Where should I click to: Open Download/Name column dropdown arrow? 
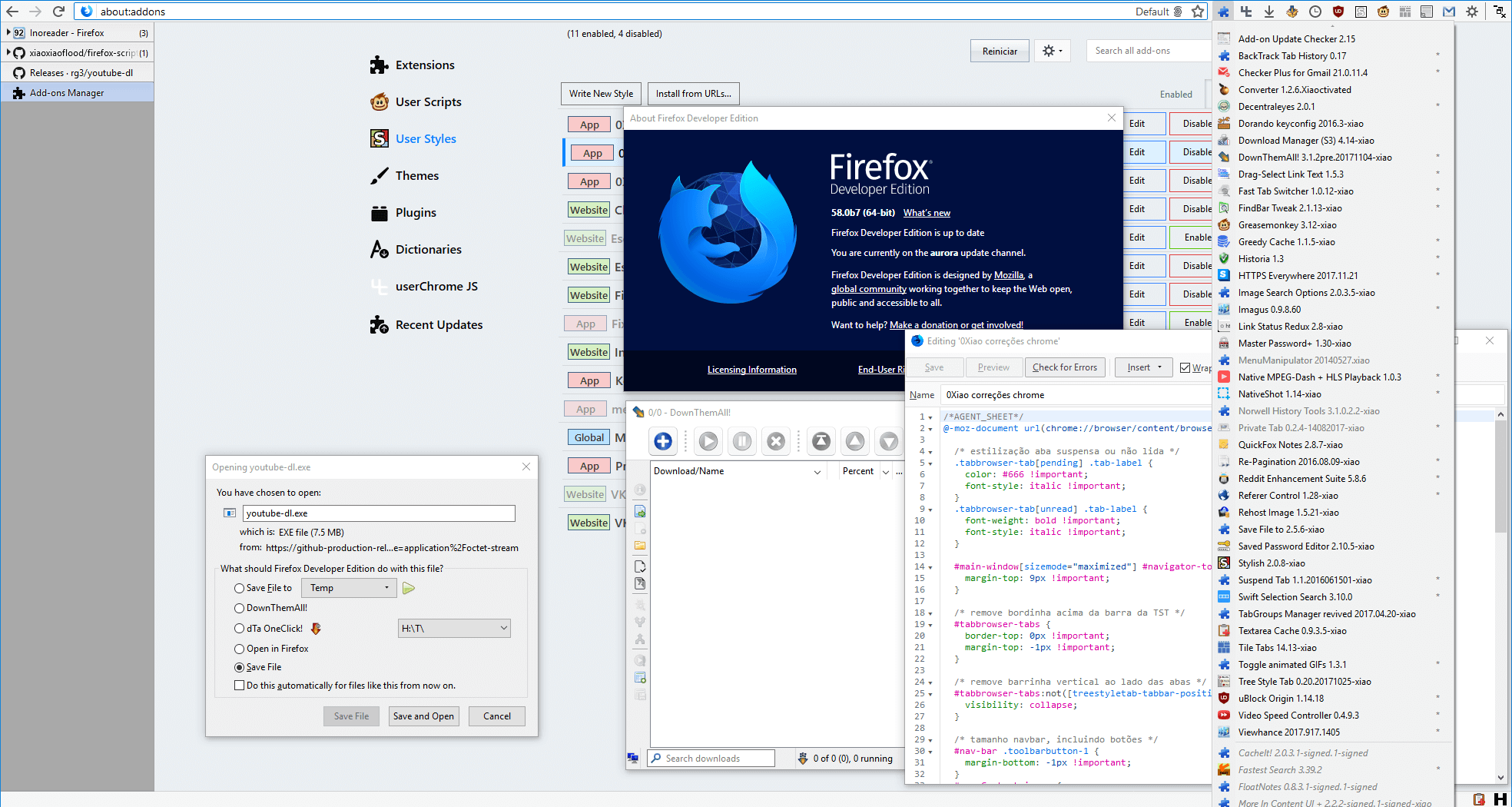click(x=817, y=472)
